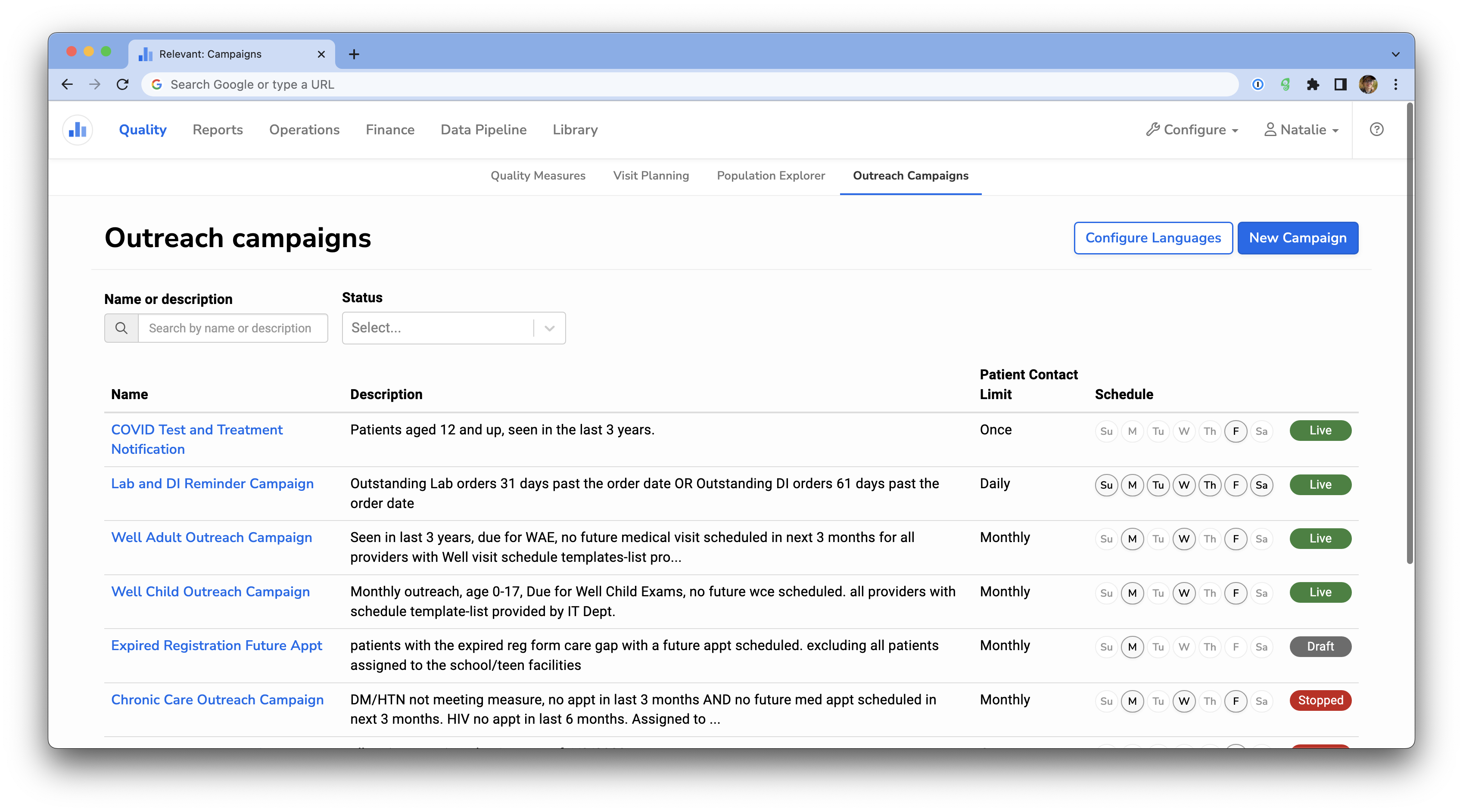Screen dimensions: 1463x812
Task: Open the help question mark icon
Action: (1376, 129)
